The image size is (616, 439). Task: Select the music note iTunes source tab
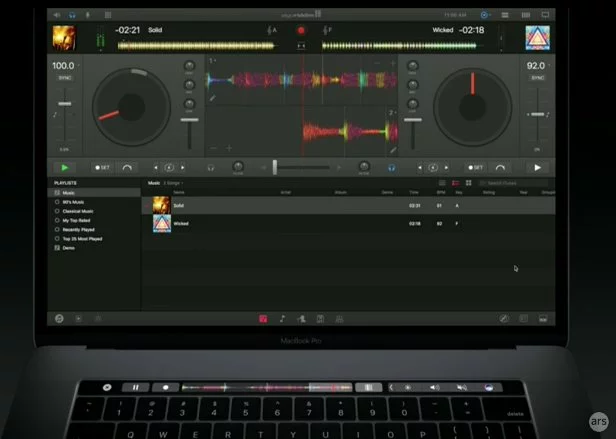282,319
